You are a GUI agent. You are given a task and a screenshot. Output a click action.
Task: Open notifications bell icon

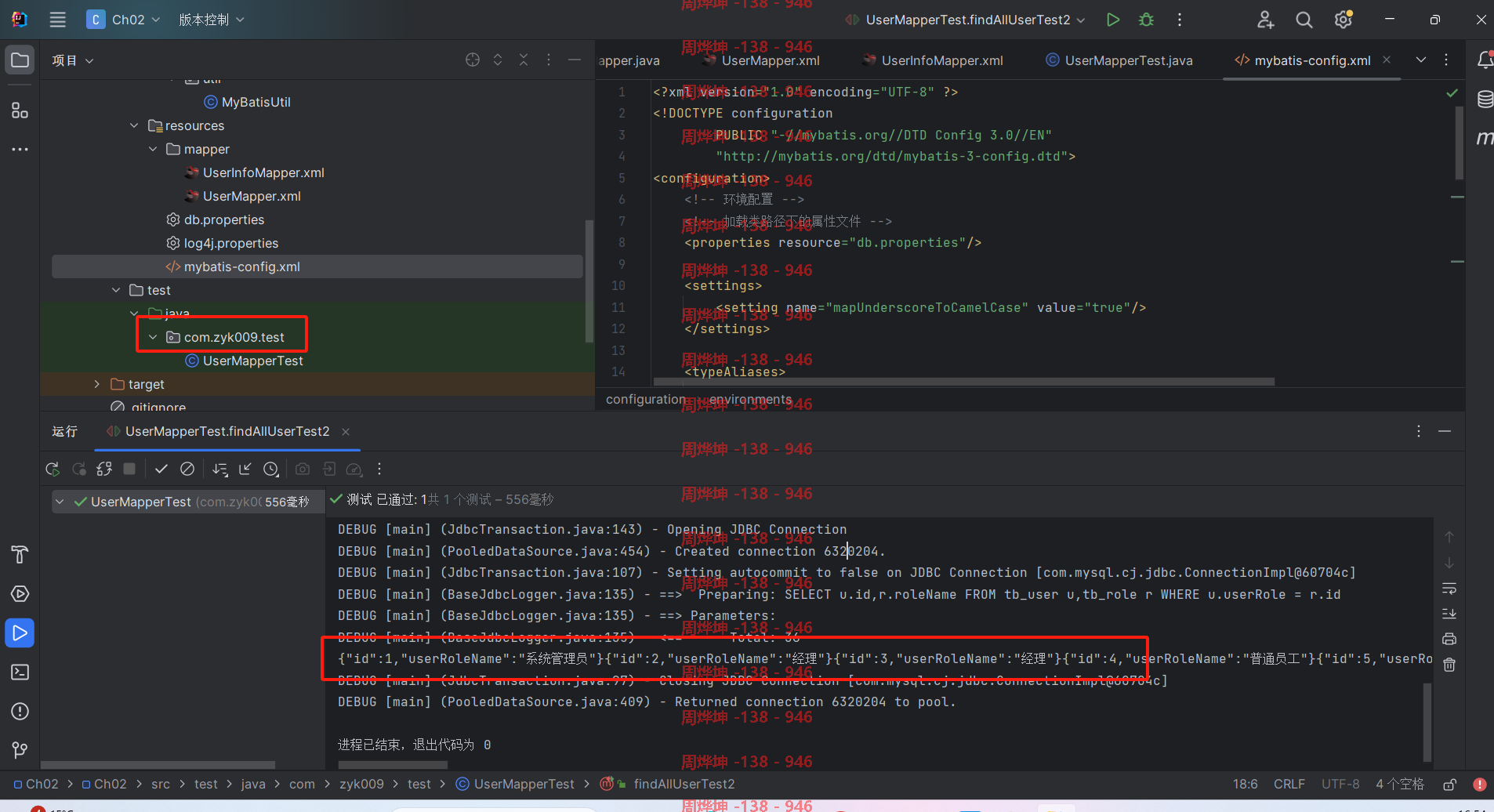(x=1485, y=60)
